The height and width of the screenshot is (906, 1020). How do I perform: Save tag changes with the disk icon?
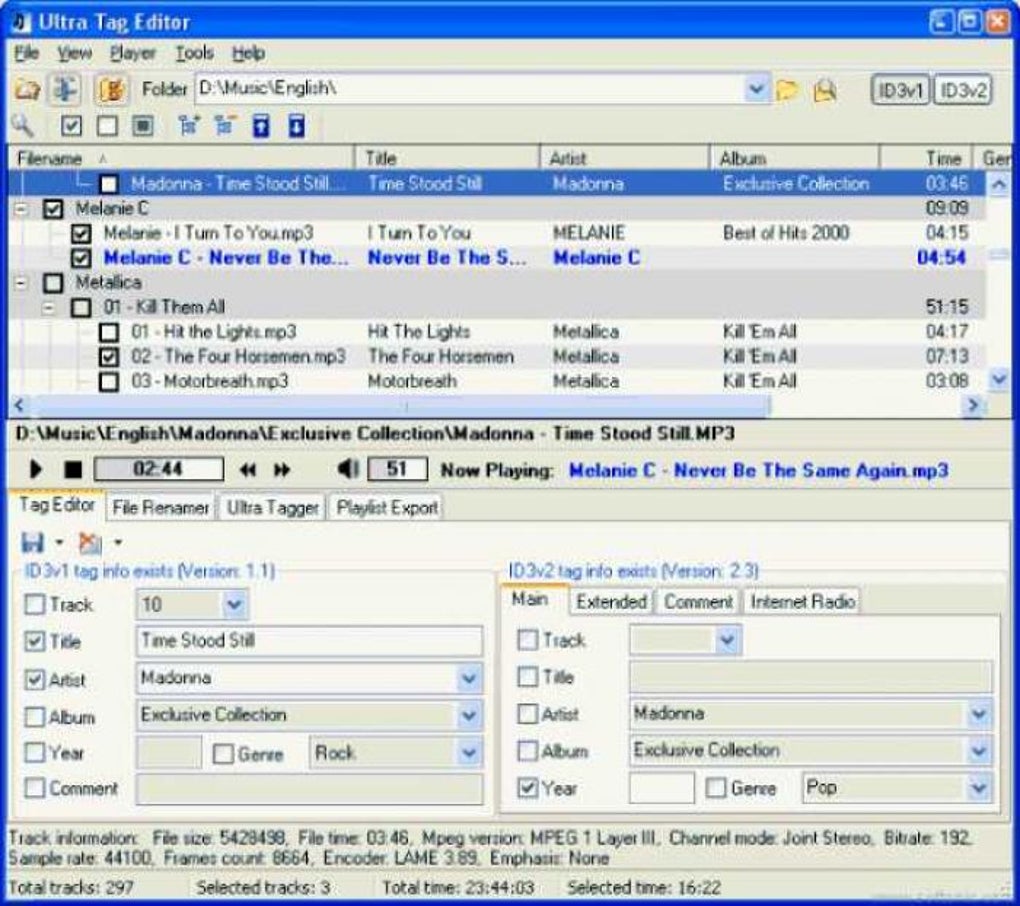[33, 543]
